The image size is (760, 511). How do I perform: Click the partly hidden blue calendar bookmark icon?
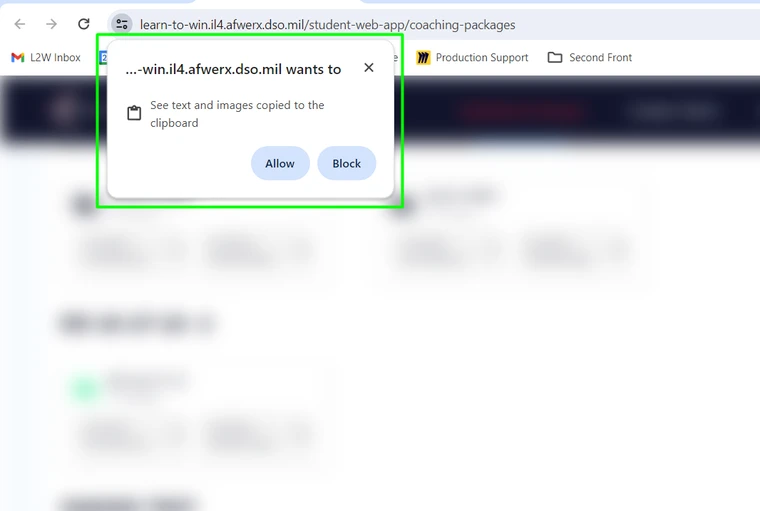coord(103,58)
